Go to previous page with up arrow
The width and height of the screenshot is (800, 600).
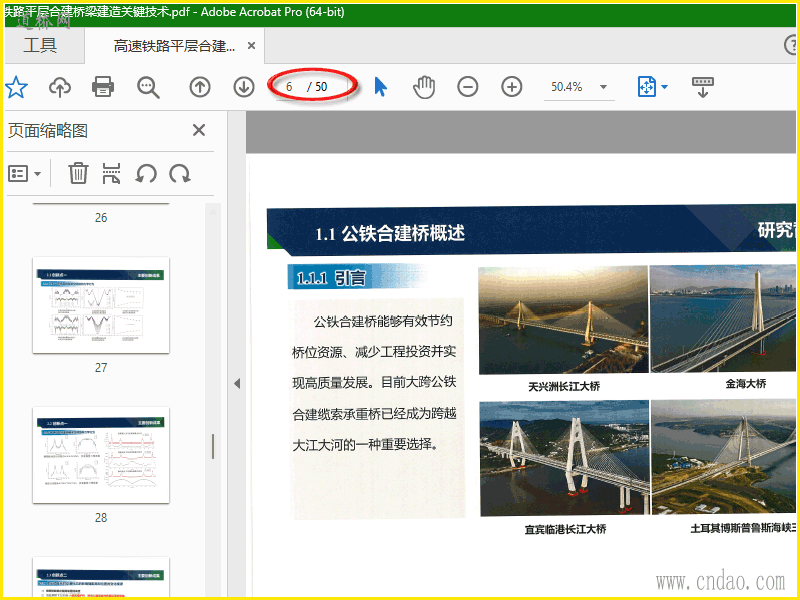click(200, 87)
